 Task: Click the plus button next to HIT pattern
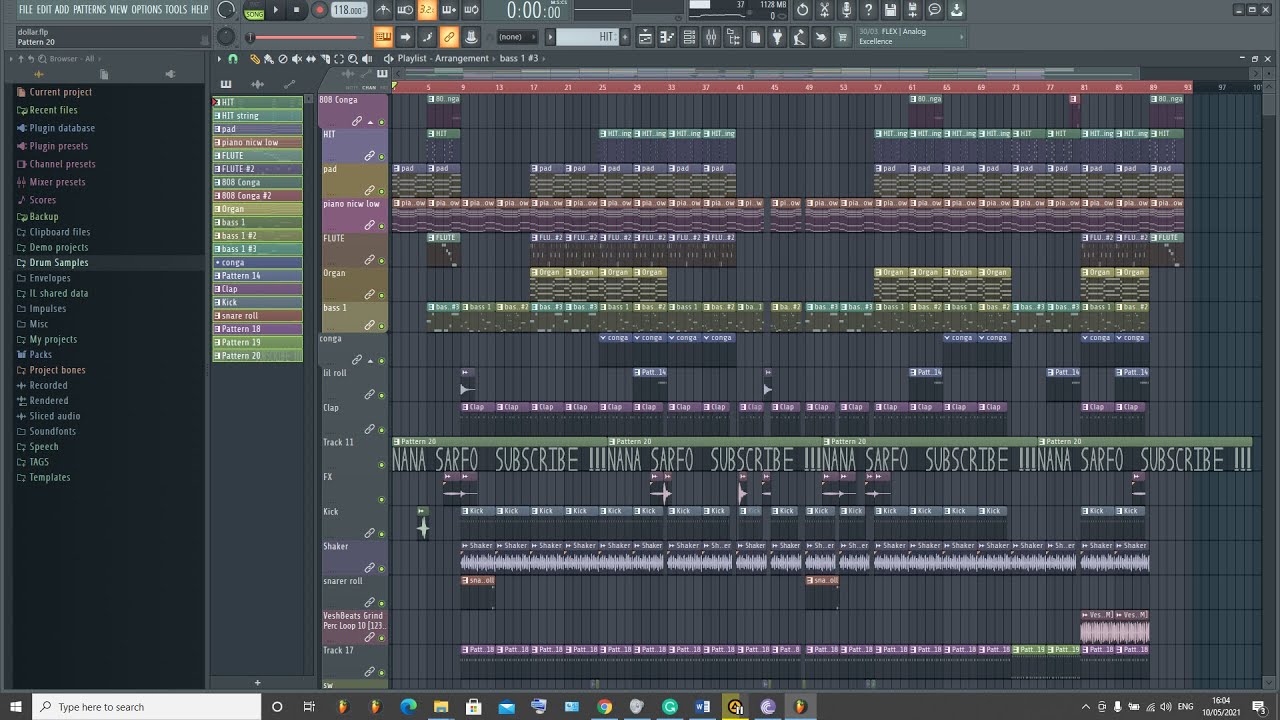[626, 37]
